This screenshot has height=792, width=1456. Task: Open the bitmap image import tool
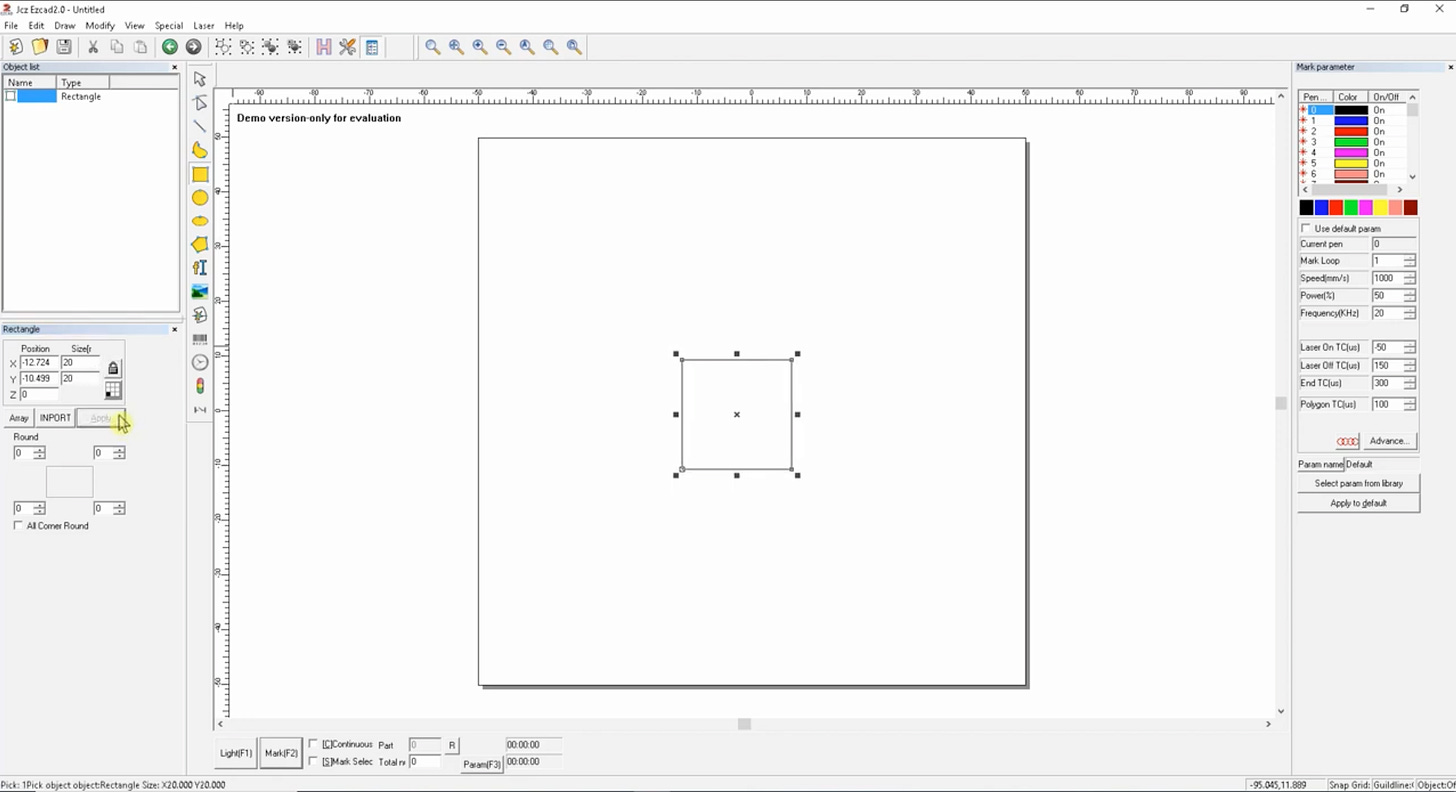(199, 291)
